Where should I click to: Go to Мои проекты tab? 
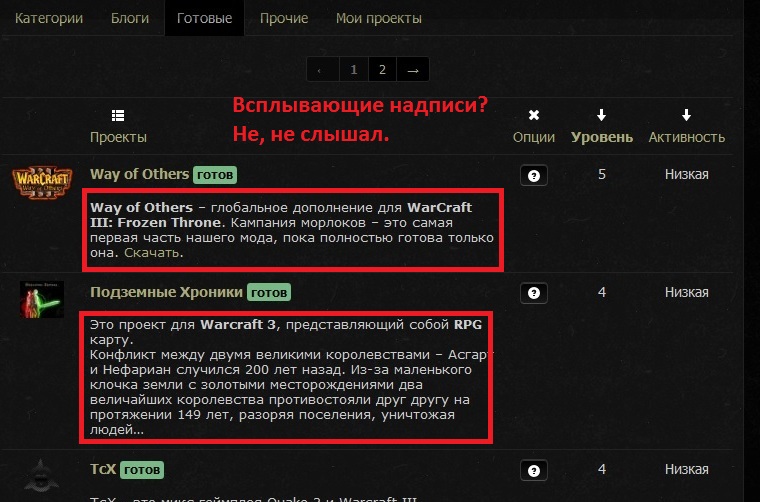click(x=379, y=18)
